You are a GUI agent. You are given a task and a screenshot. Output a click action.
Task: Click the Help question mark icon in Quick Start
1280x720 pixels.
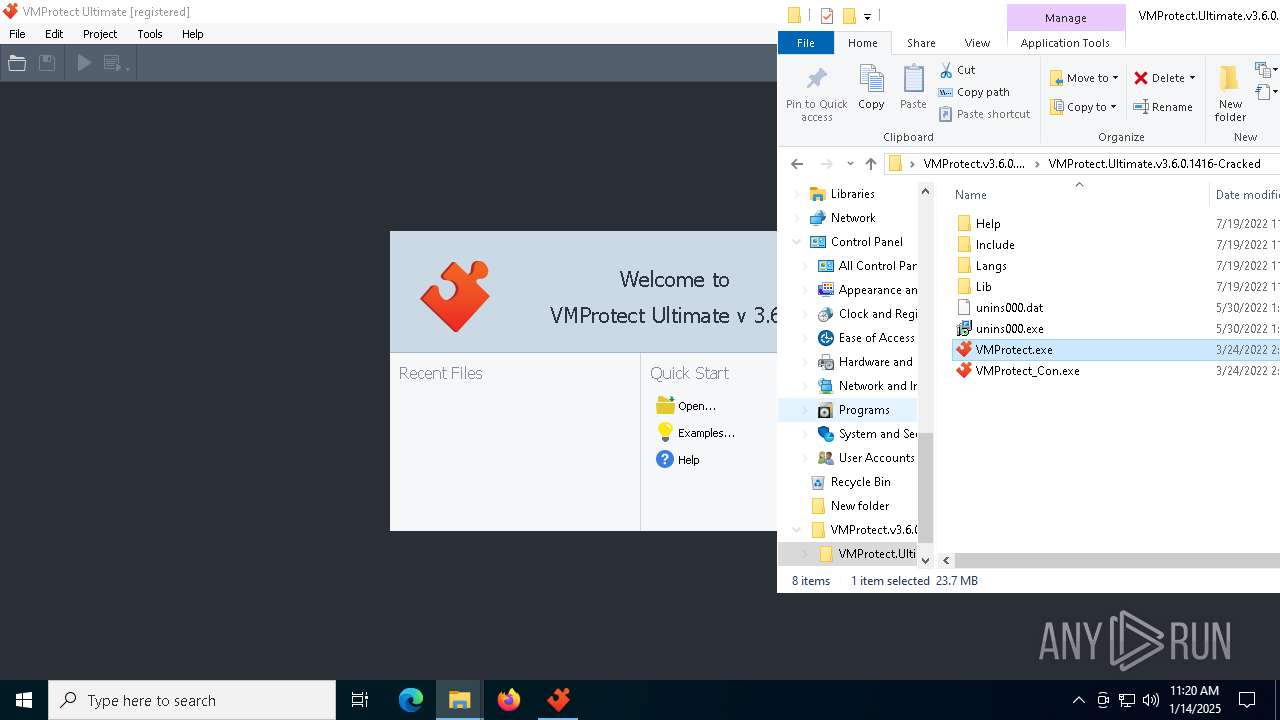(665, 459)
